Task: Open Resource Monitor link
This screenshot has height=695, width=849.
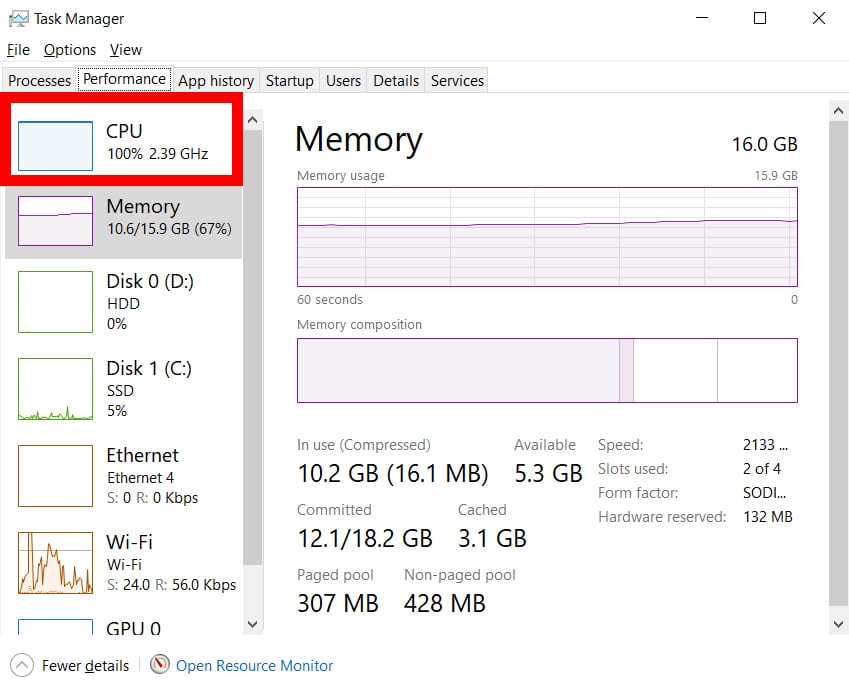Action: click(x=254, y=666)
